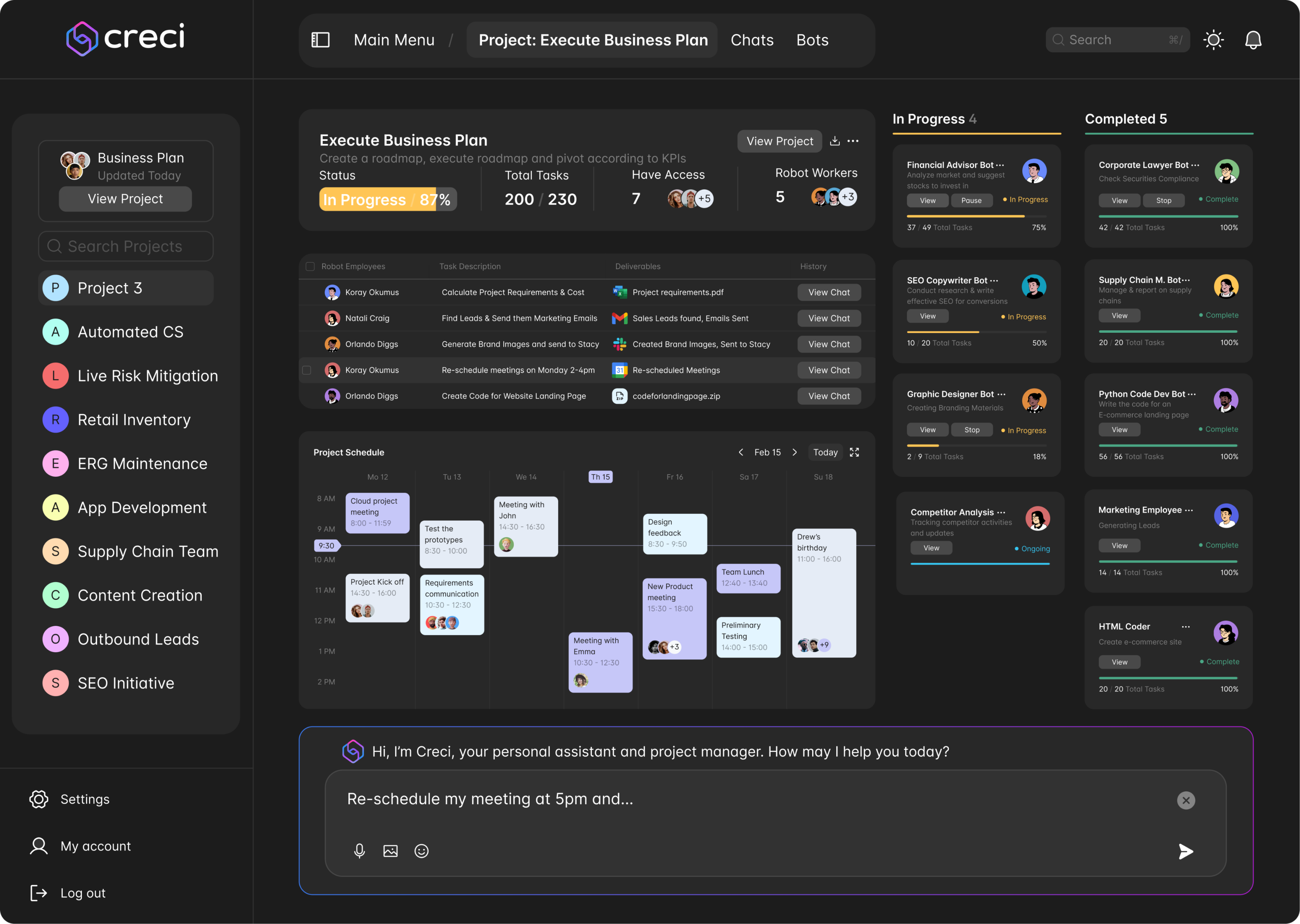1300x924 pixels.
Task: Click the microphone icon in chat
Action: coord(359,851)
